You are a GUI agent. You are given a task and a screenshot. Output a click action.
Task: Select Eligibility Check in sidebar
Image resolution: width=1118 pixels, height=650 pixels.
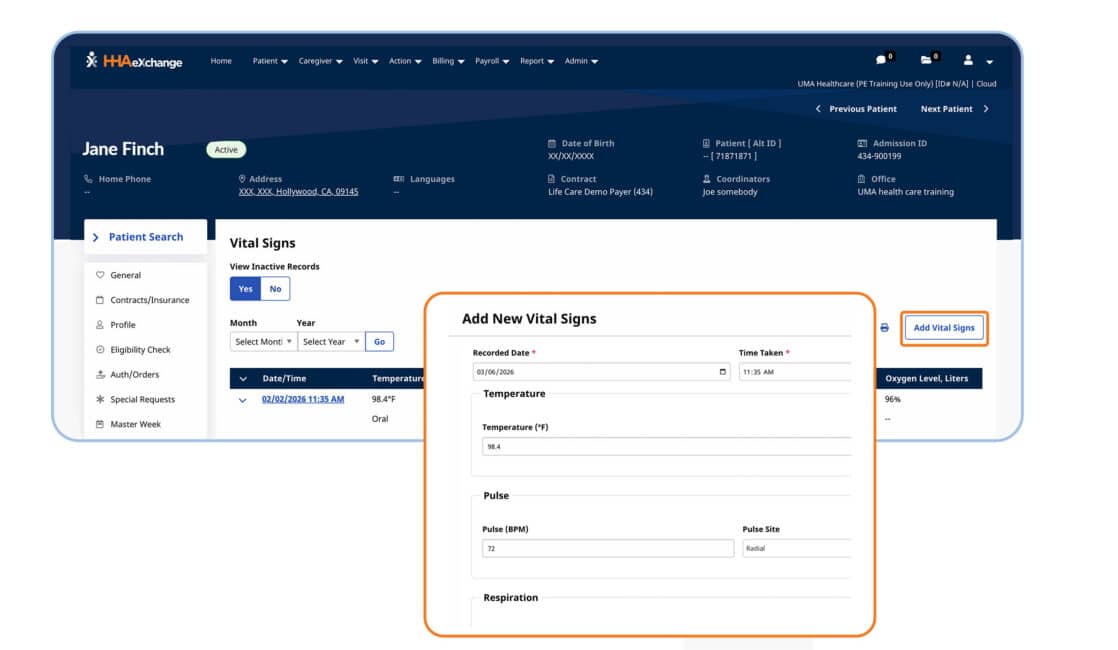point(140,350)
